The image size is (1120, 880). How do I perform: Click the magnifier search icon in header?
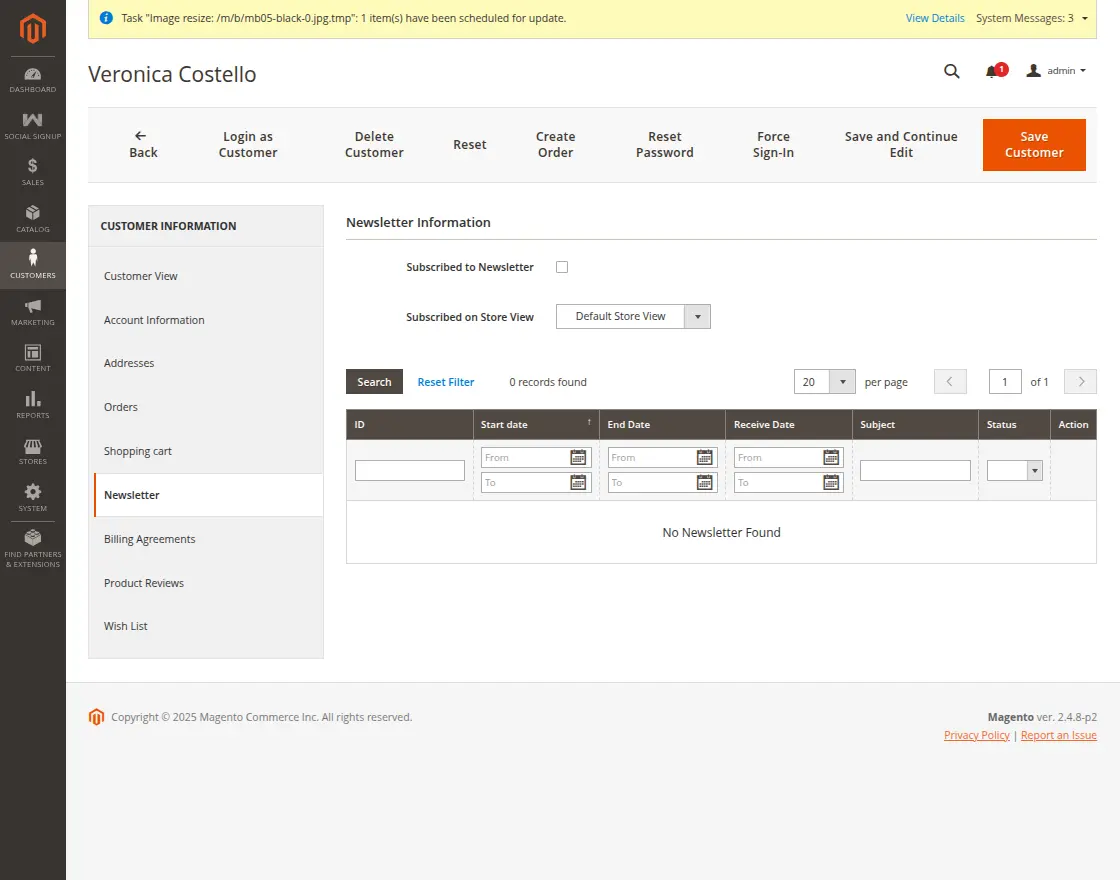click(x=952, y=71)
